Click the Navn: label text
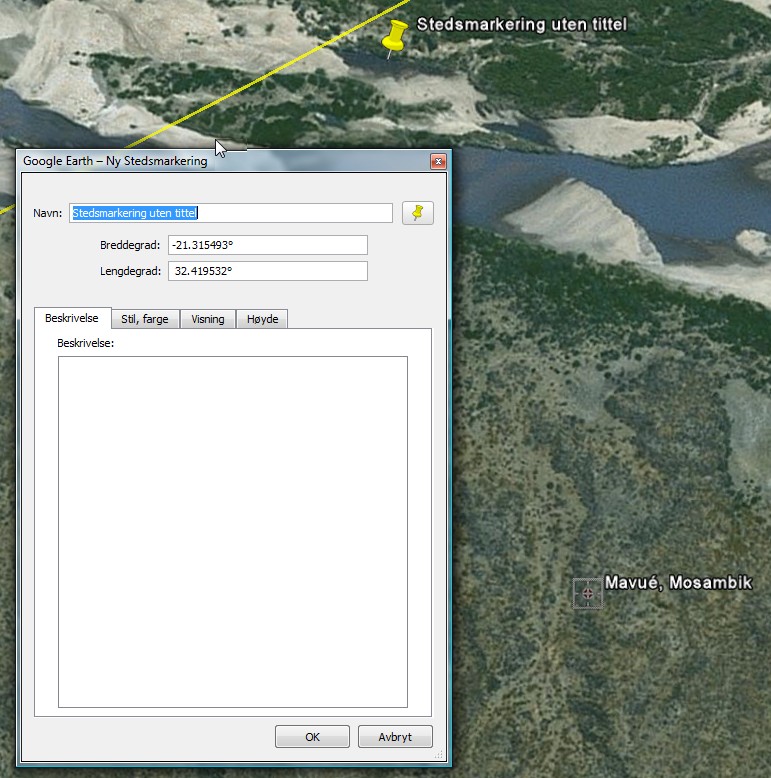 pos(48,213)
